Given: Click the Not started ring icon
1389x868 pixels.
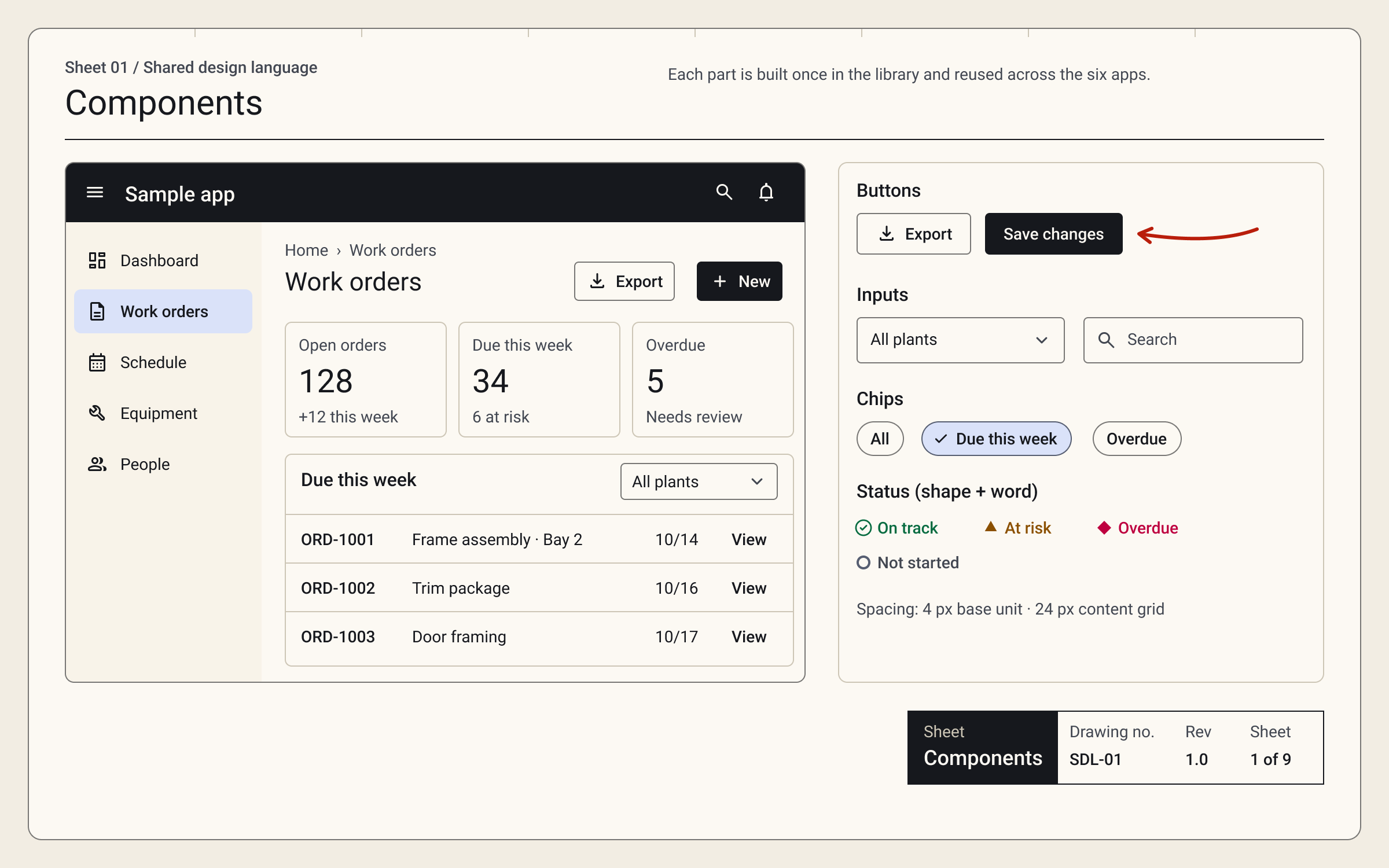Looking at the screenshot, I should pyautogui.click(x=863, y=562).
